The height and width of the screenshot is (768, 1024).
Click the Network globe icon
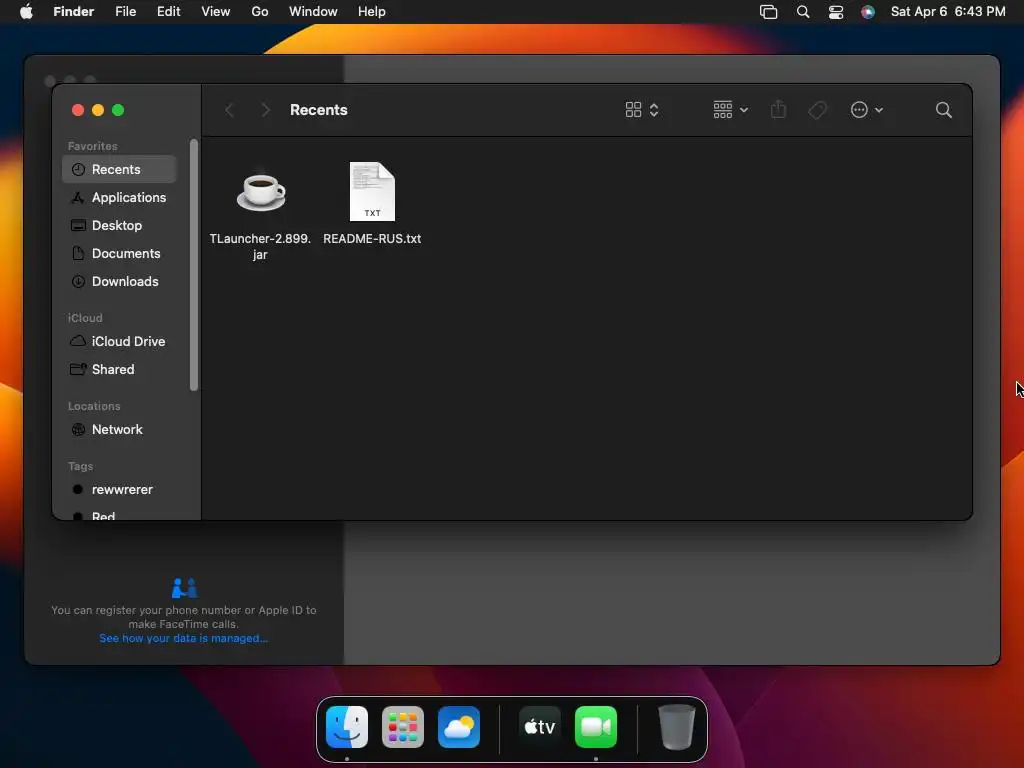click(78, 429)
